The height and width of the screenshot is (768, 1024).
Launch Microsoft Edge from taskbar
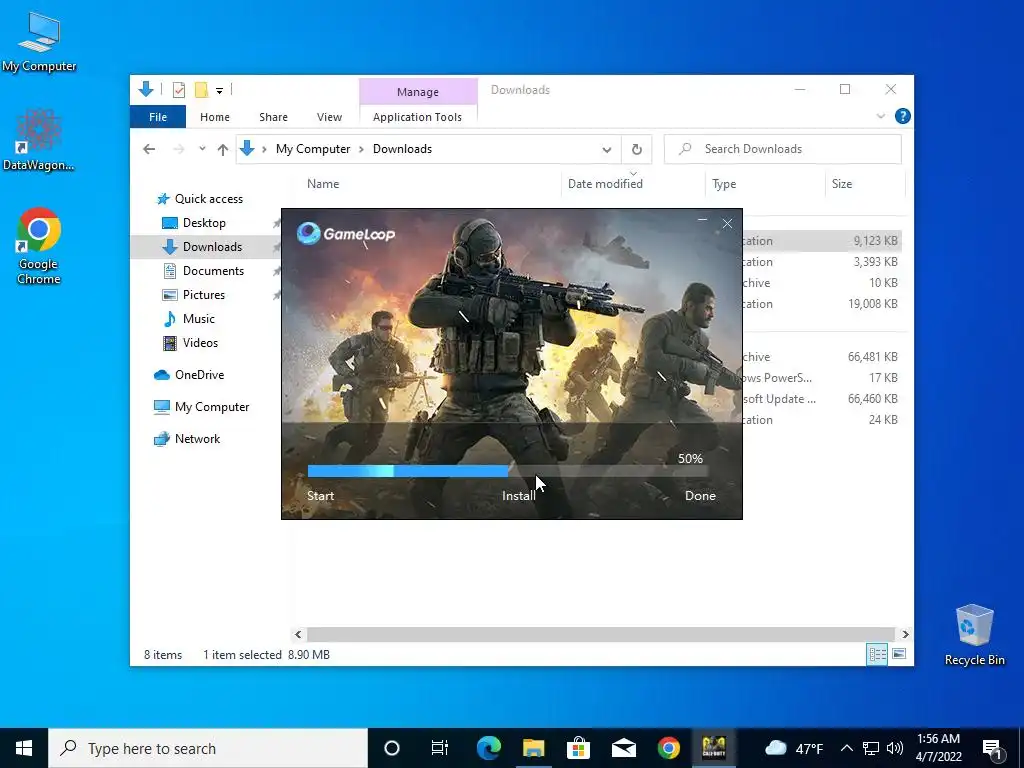pyautogui.click(x=488, y=748)
